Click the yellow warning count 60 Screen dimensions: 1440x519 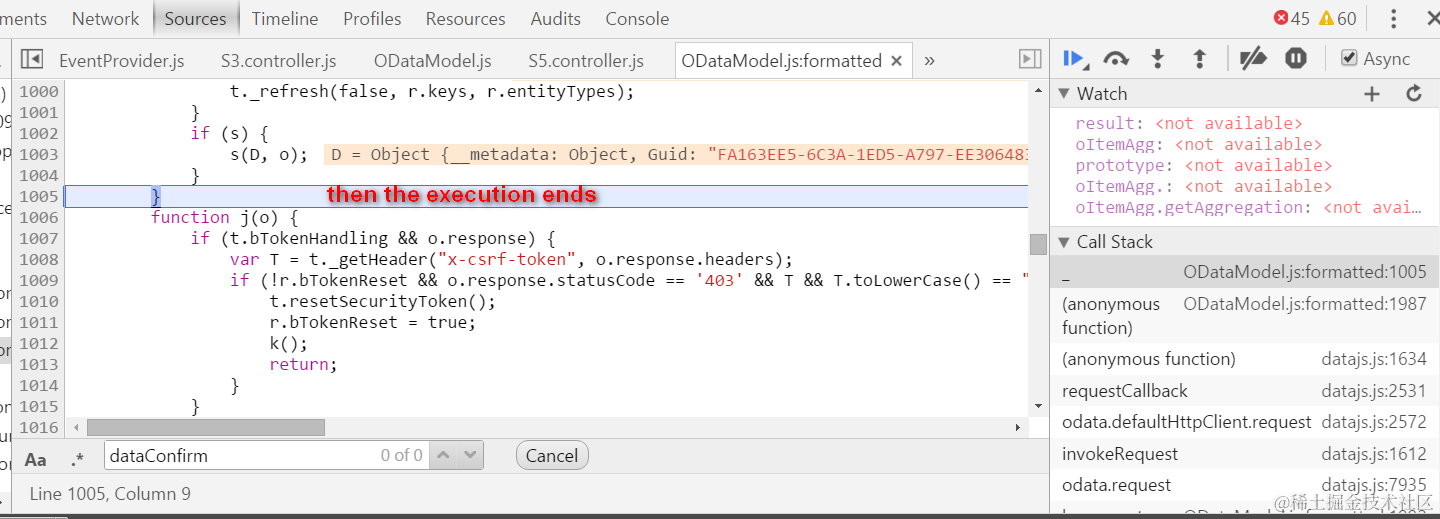1338,19
